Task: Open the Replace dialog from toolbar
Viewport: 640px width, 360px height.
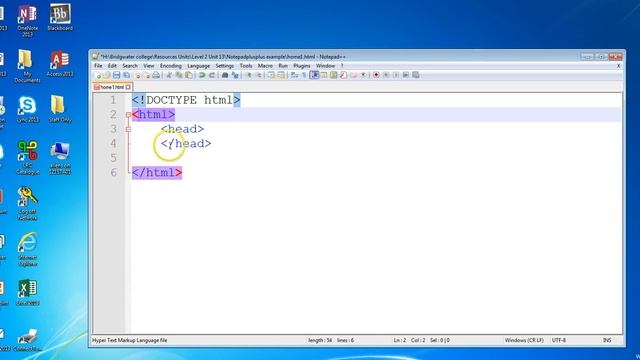Action: click(235, 75)
